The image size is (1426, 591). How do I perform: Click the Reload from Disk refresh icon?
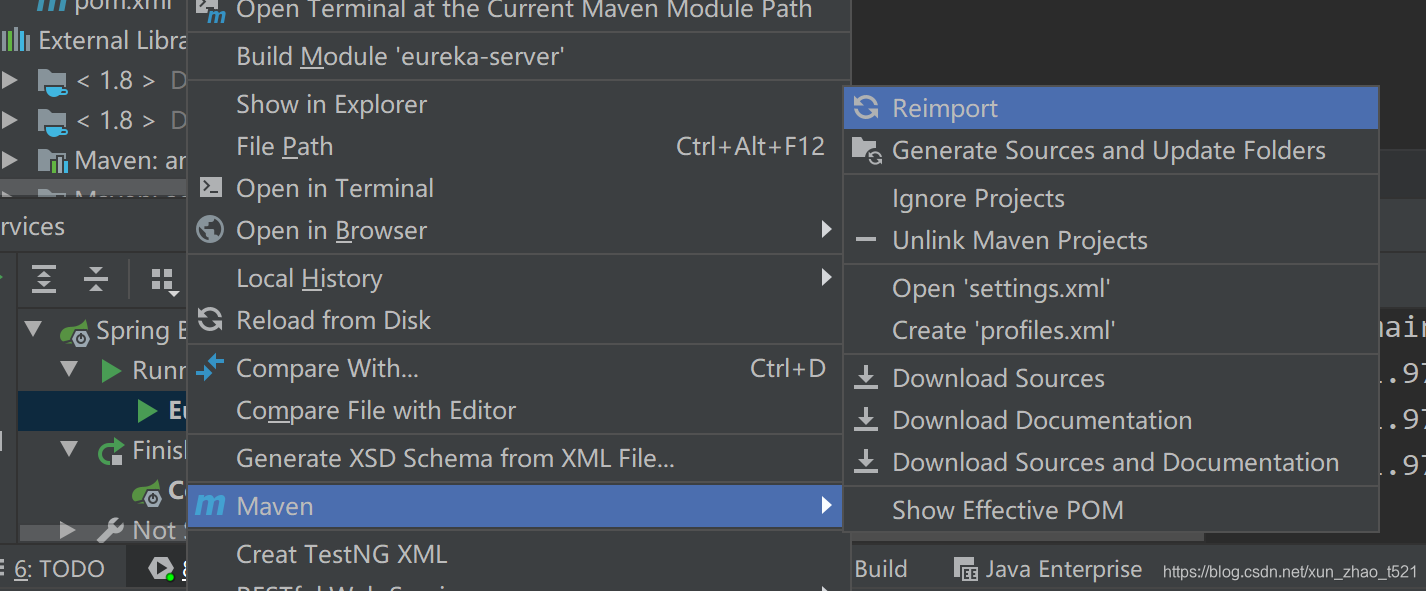tap(210, 320)
